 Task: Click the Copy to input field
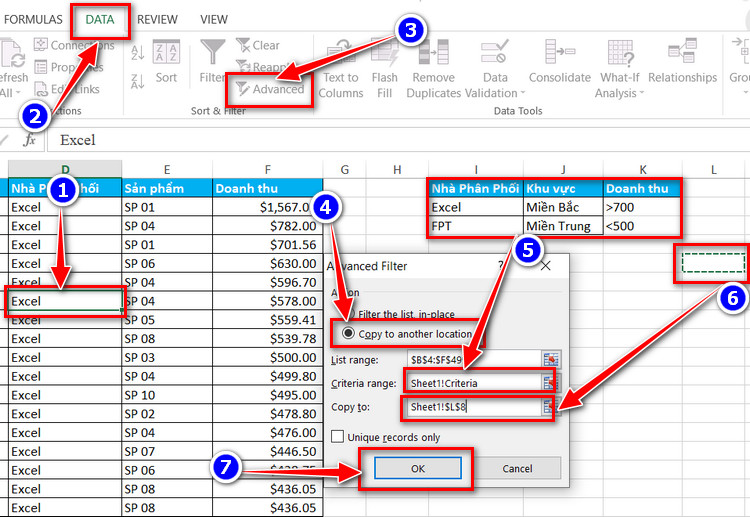click(x=474, y=407)
